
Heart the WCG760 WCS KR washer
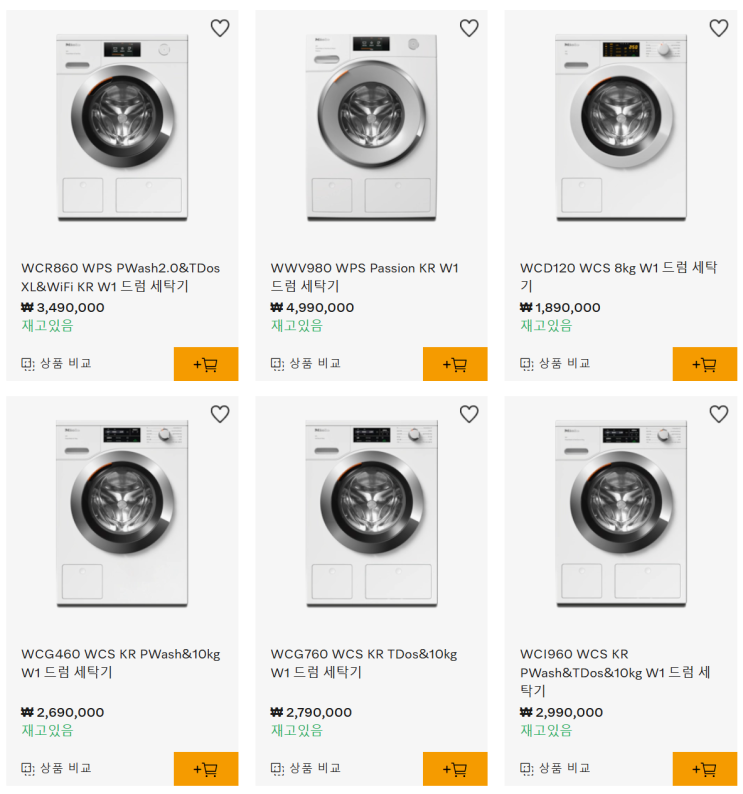[469, 414]
